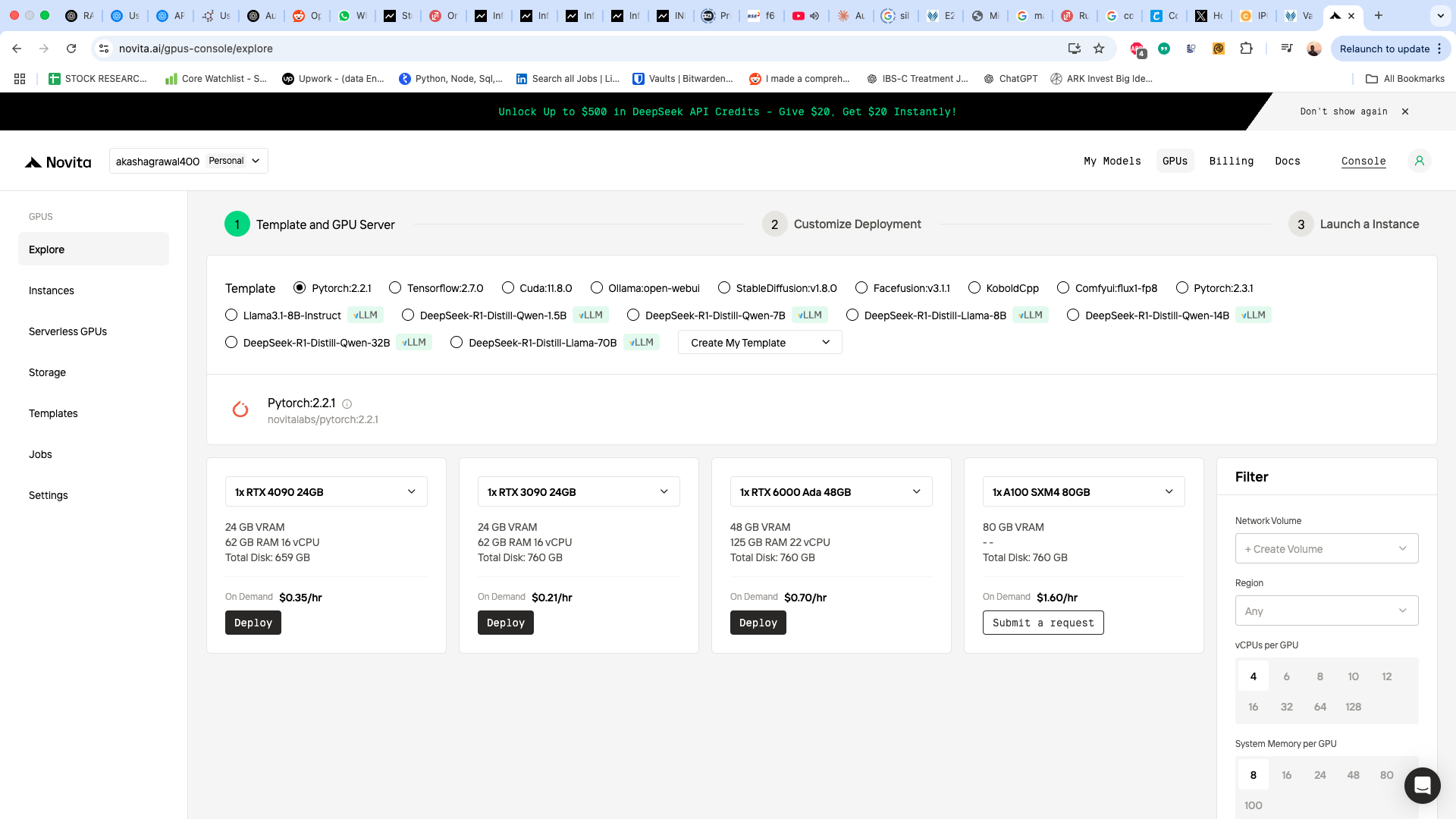Open the ChatGPT bookmark

point(1010,79)
